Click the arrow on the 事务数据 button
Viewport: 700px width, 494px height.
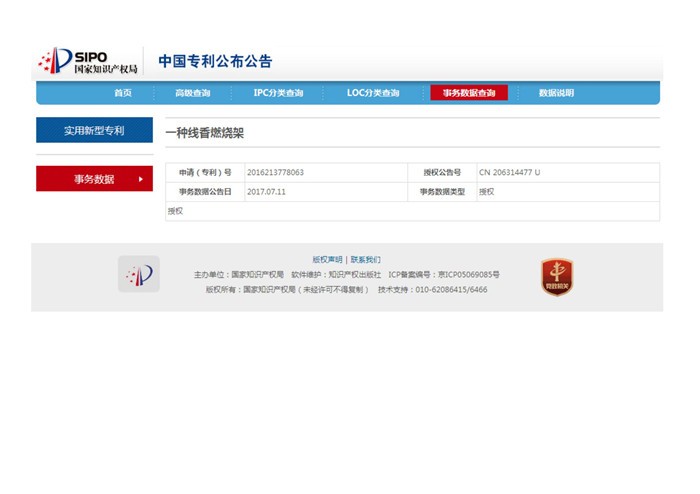[141, 179]
